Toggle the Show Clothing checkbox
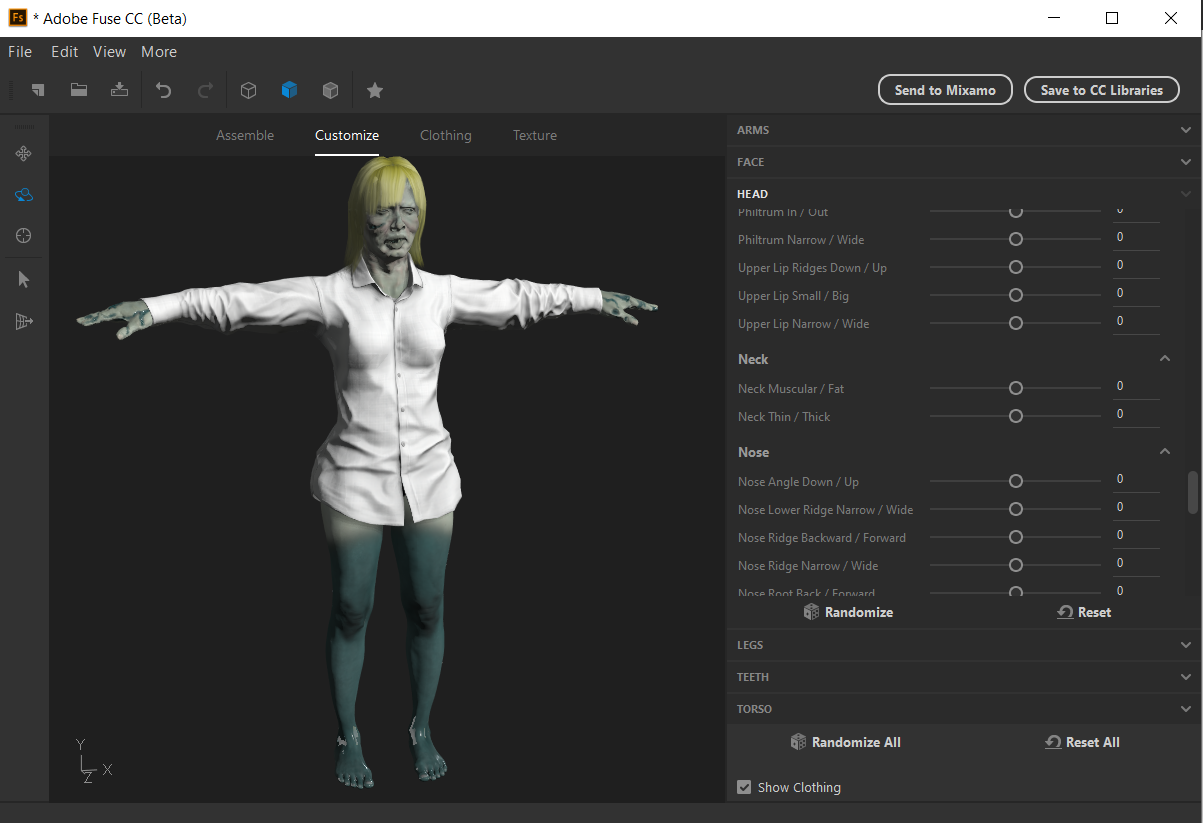Image resolution: width=1203 pixels, height=823 pixels. point(744,787)
